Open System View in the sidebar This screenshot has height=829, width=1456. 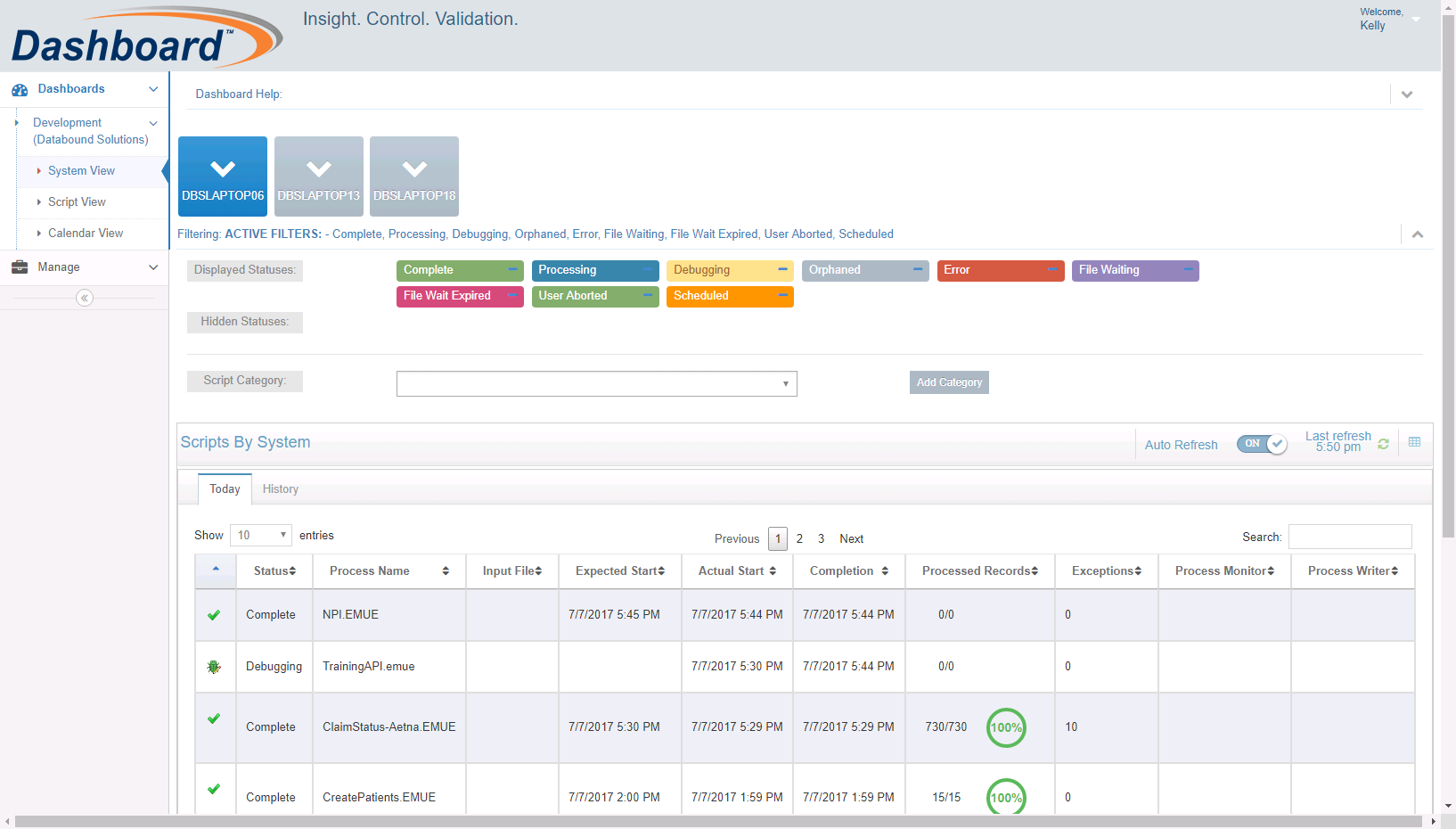[81, 171]
